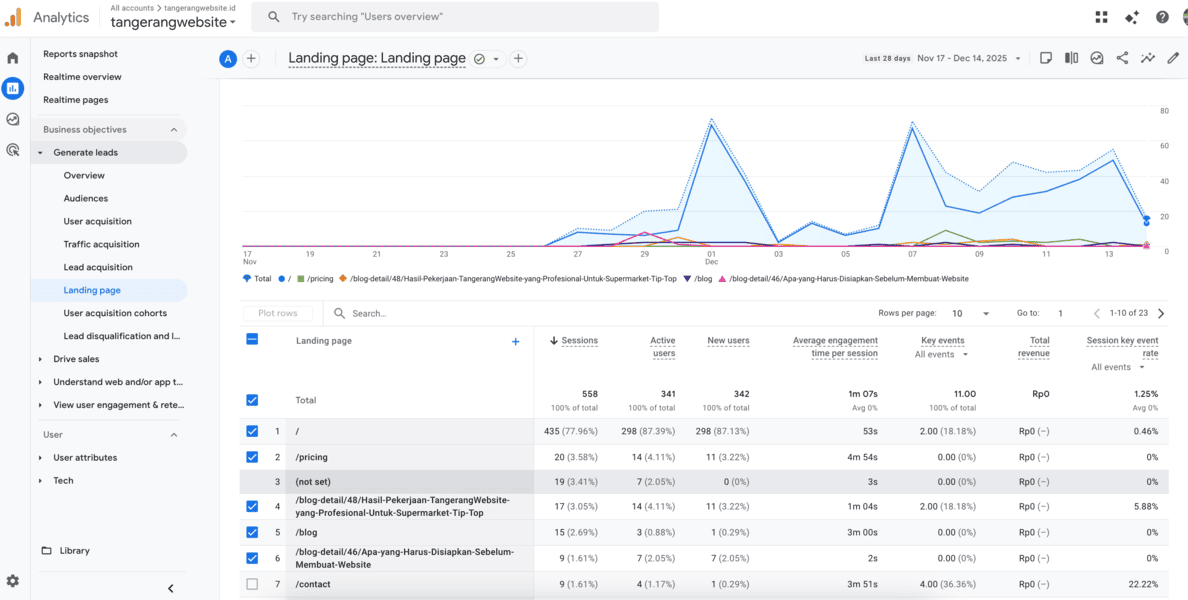The image size is (1188, 600).
Task: Open the Help question mark icon
Action: tap(1162, 17)
